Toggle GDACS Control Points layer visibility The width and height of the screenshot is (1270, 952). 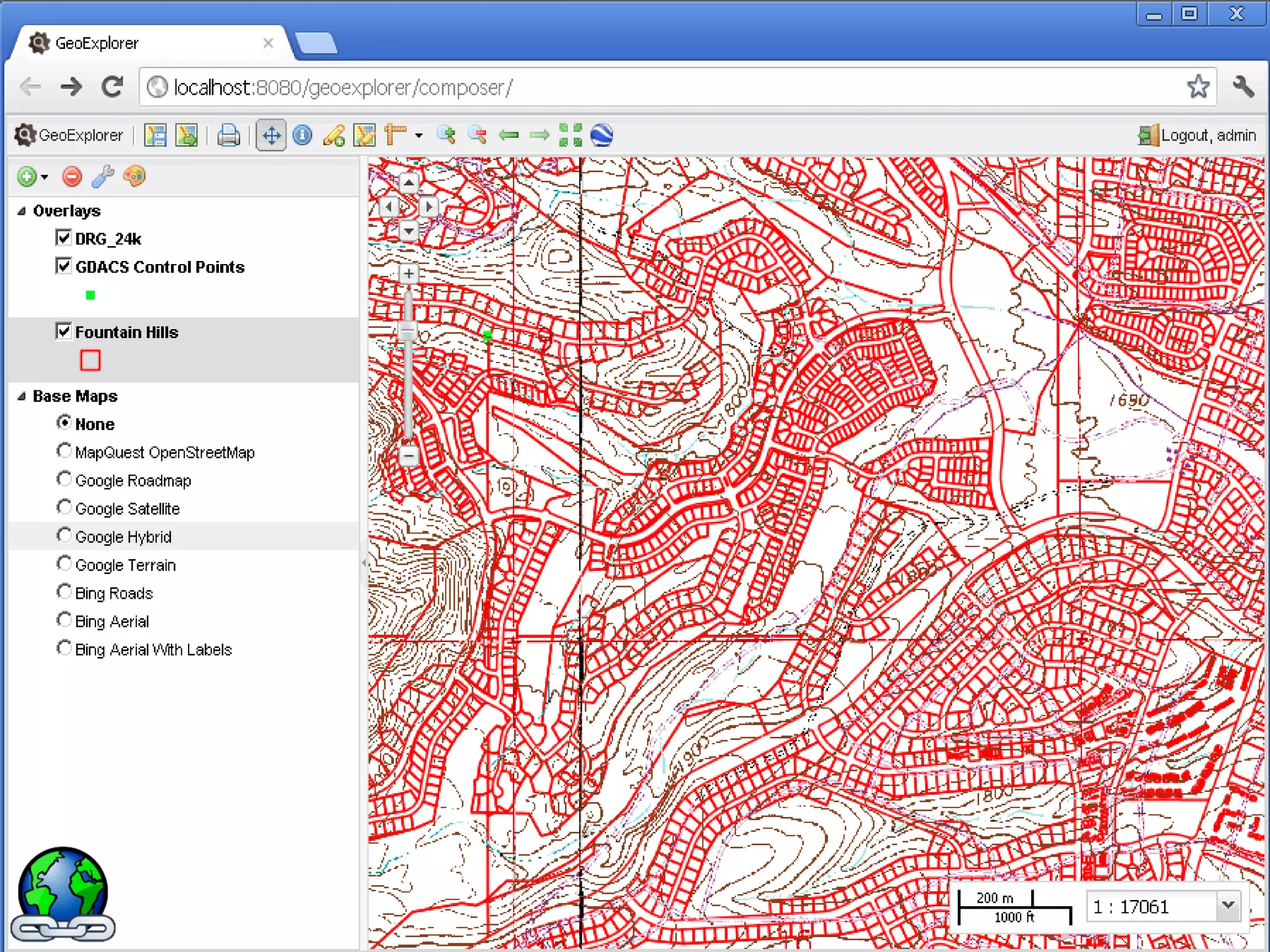63,266
